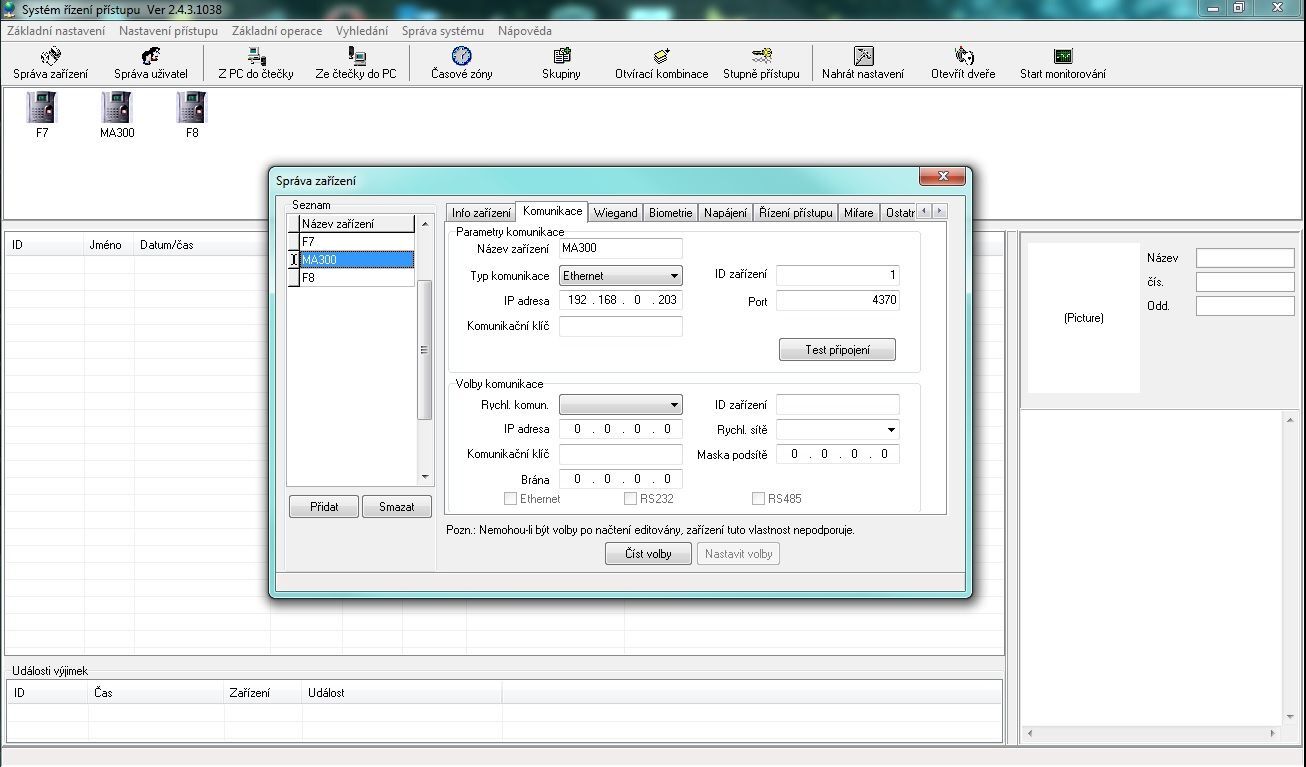1306x767 pixels.
Task: Click Test připojení button
Action: click(837, 350)
